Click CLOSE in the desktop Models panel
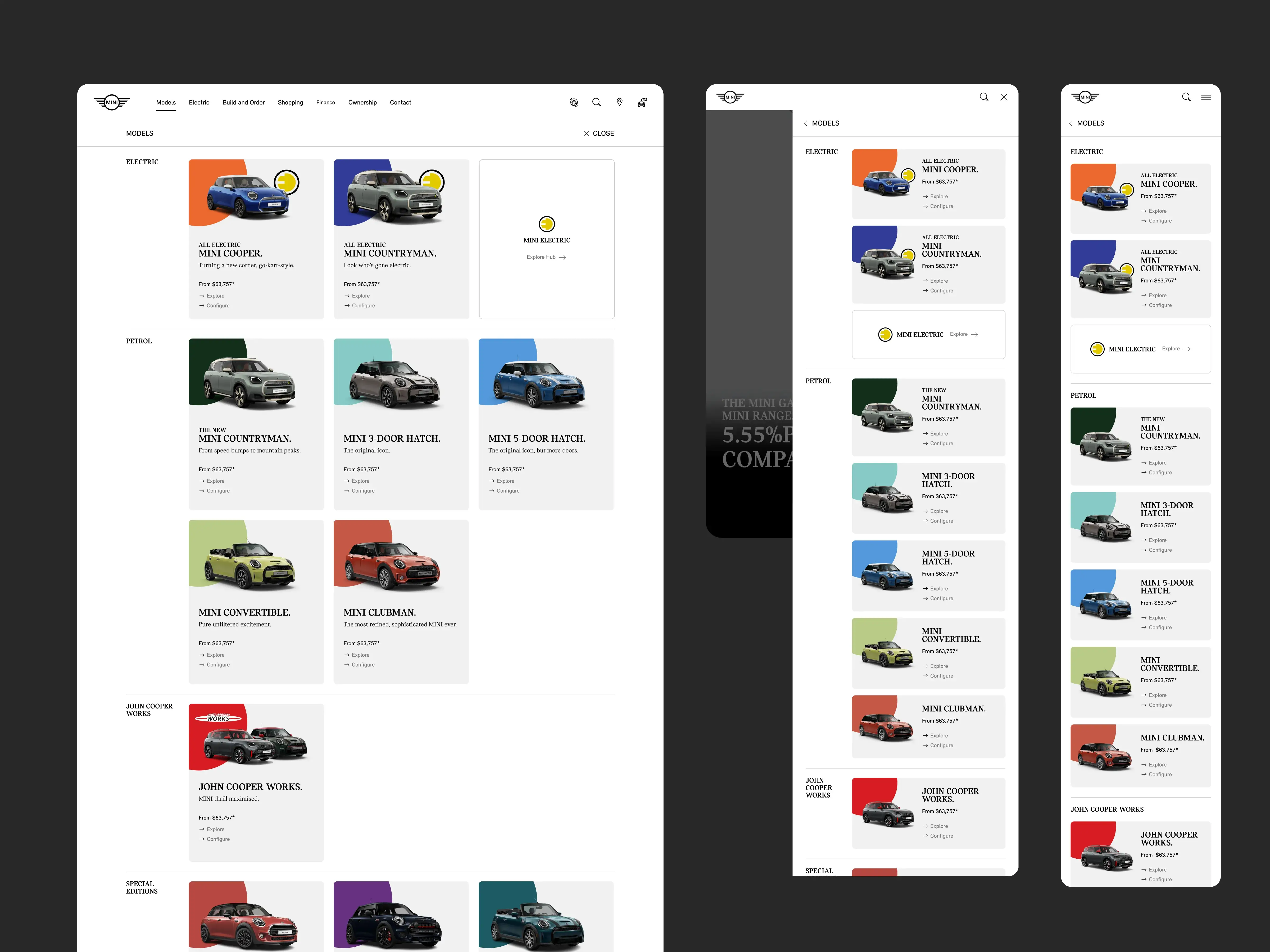Image resolution: width=1270 pixels, height=952 pixels. coord(599,133)
